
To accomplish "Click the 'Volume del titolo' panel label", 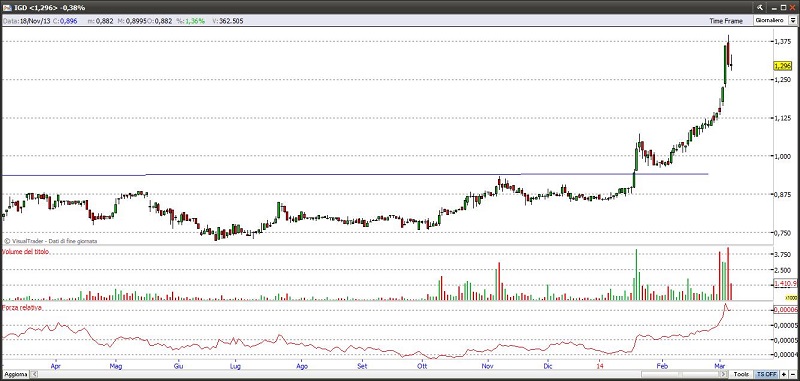I will [26, 252].
